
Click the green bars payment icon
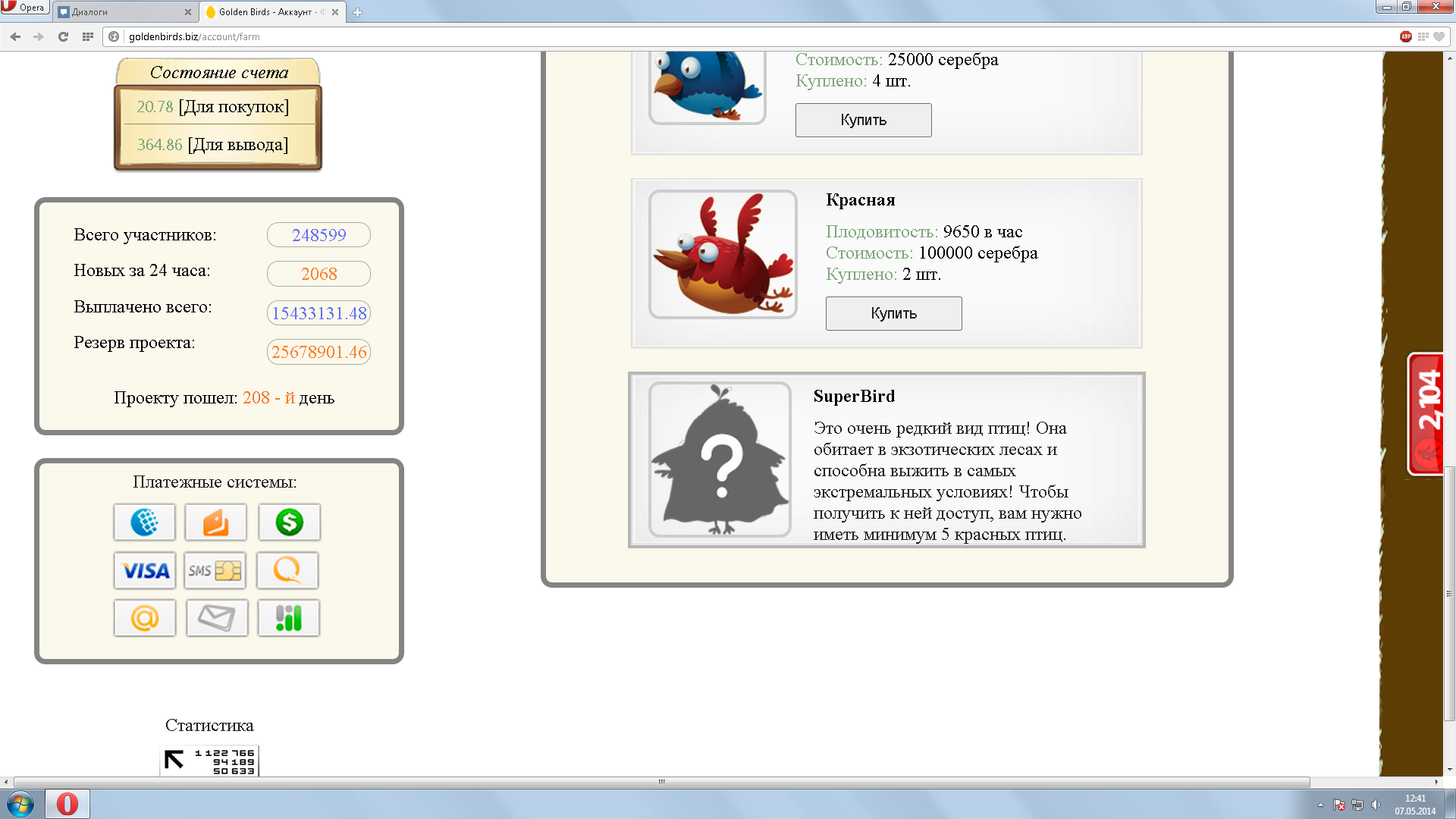(289, 618)
